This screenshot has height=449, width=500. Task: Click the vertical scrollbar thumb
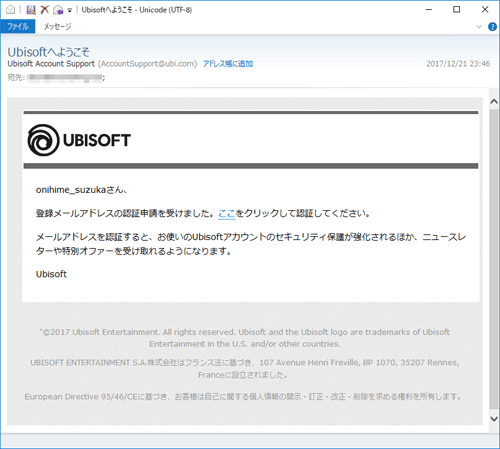click(x=494, y=259)
